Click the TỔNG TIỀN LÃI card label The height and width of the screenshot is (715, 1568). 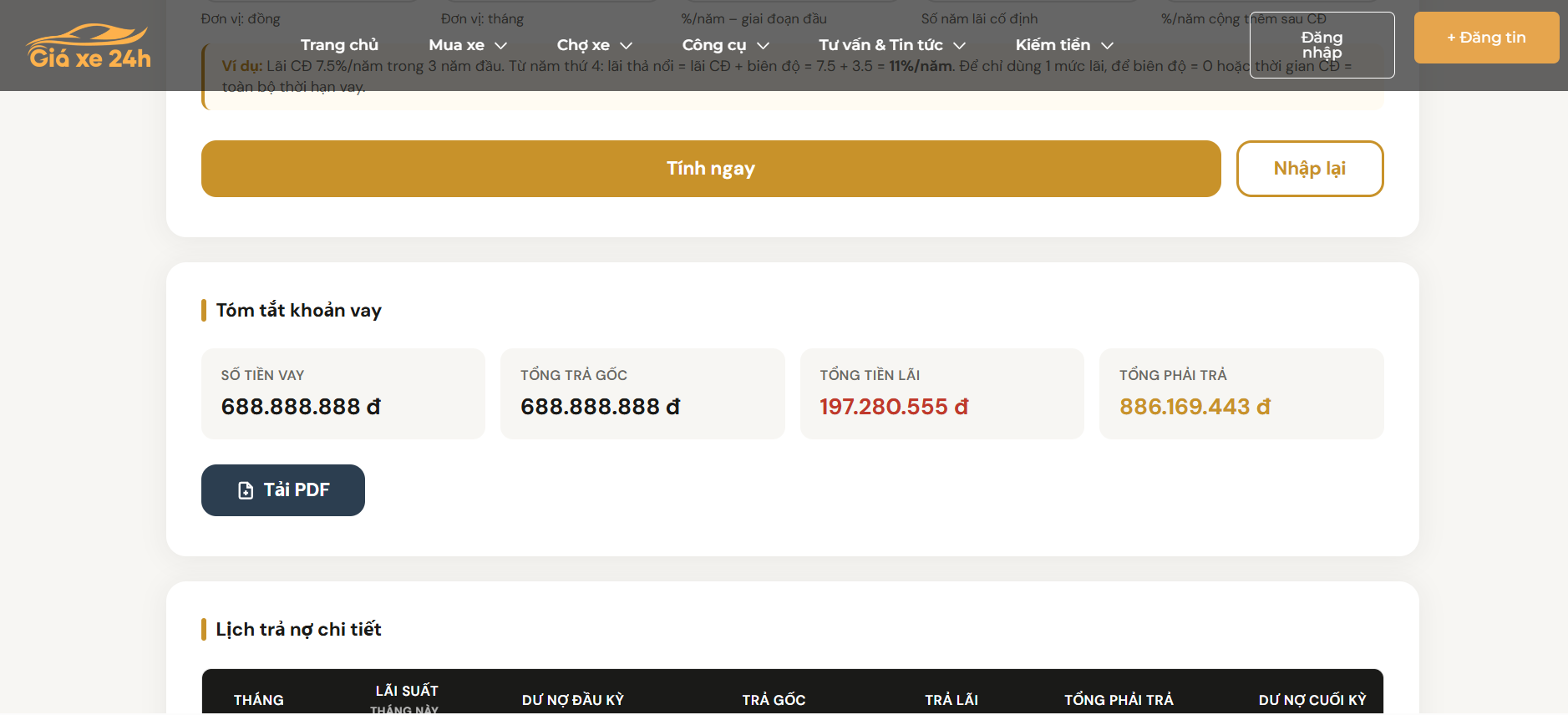point(870,376)
